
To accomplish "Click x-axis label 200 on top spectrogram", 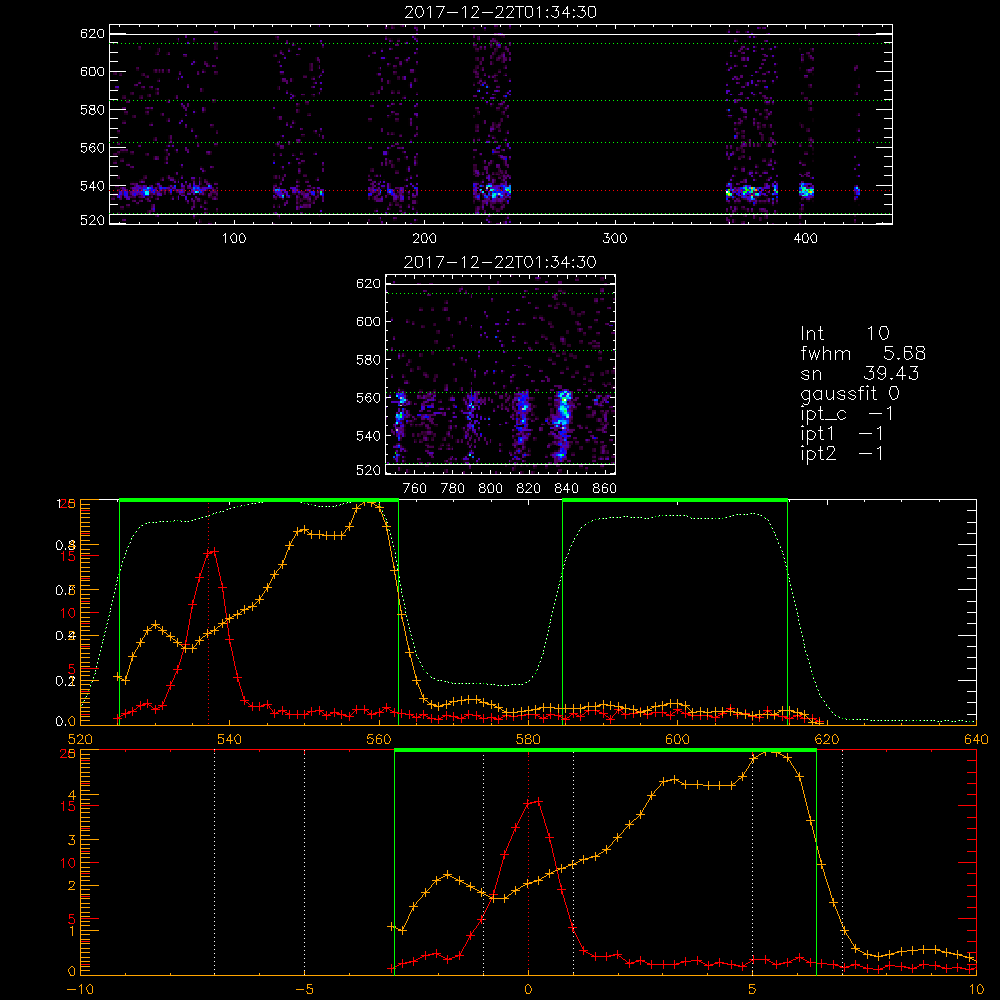I will [x=424, y=239].
